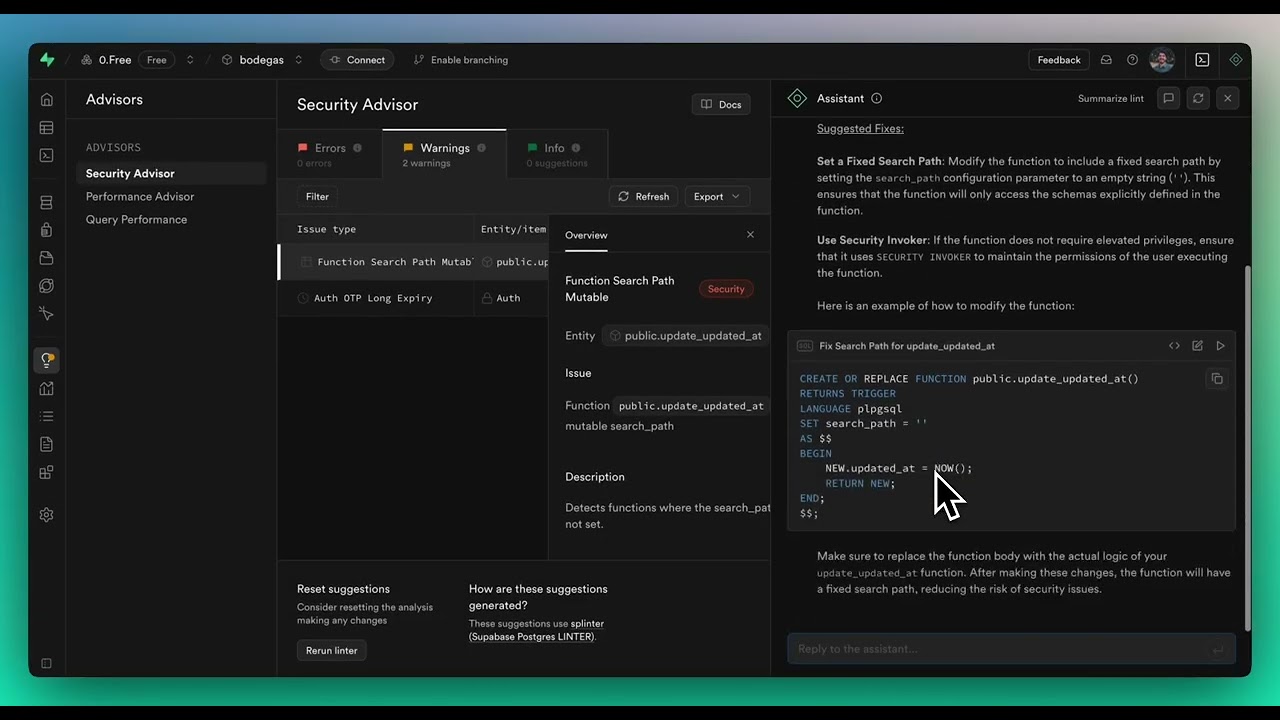Open the Realtime sidebar icon

click(x=46, y=313)
